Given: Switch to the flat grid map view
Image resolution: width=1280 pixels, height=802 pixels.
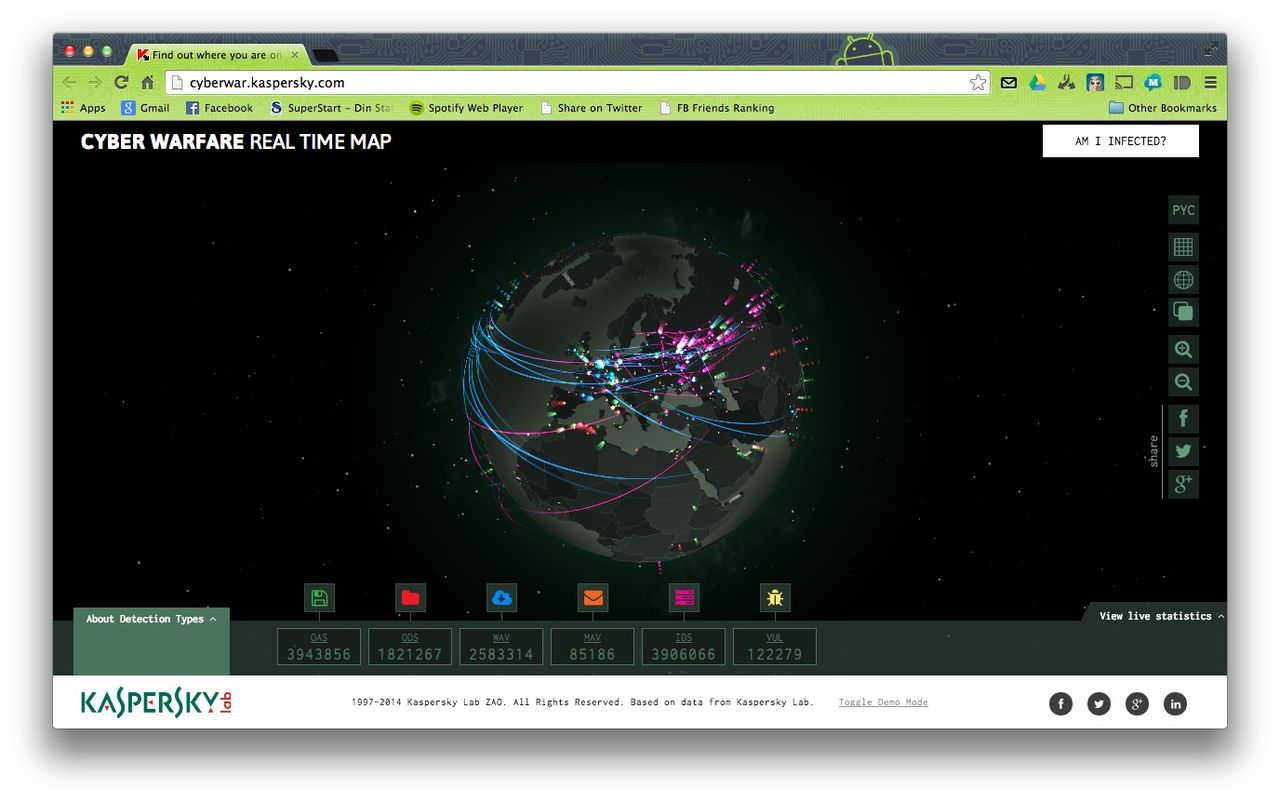Looking at the screenshot, I should point(1183,247).
